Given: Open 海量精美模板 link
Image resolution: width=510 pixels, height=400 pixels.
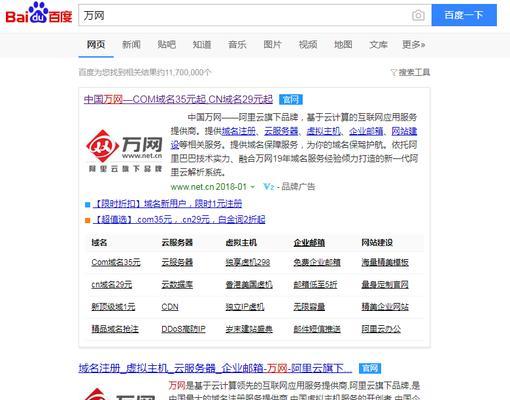Looking at the screenshot, I should 385,262.
